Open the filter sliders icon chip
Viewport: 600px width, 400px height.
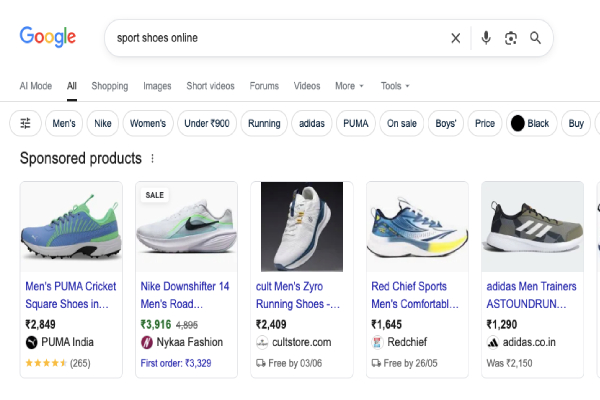click(25, 123)
